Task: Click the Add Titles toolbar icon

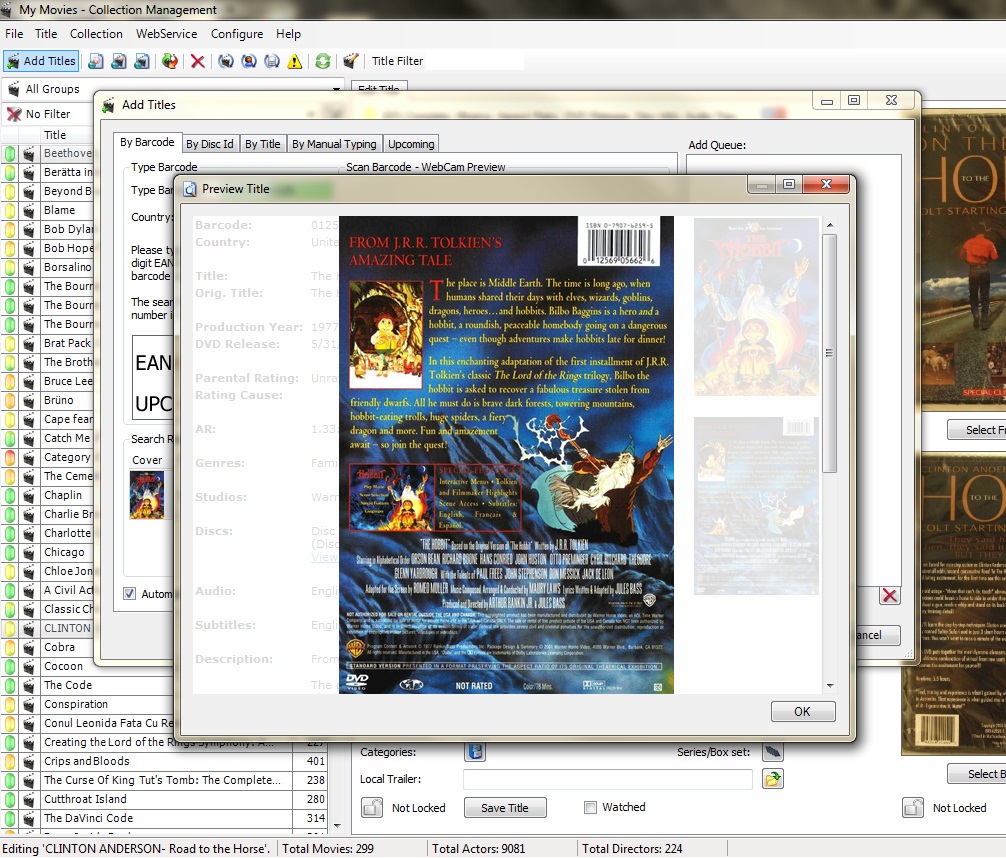Action: tap(41, 60)
